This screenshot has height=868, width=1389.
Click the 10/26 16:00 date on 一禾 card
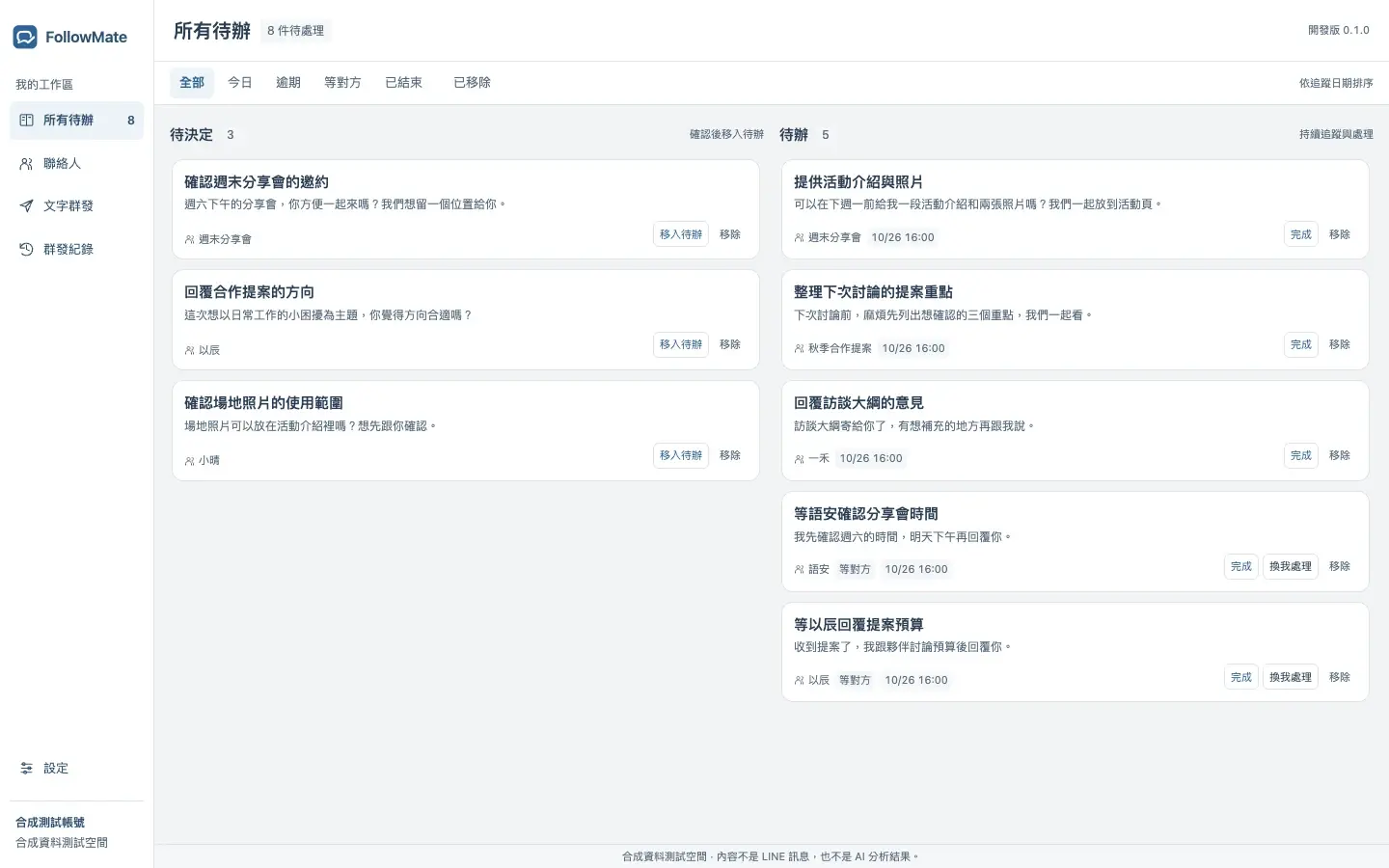[x=871, y=459]
